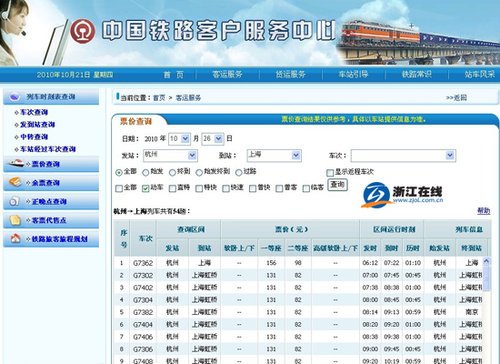Select the 始发 radio button
The width and height of the screenshot is (500, 364).
click(146, 172)
